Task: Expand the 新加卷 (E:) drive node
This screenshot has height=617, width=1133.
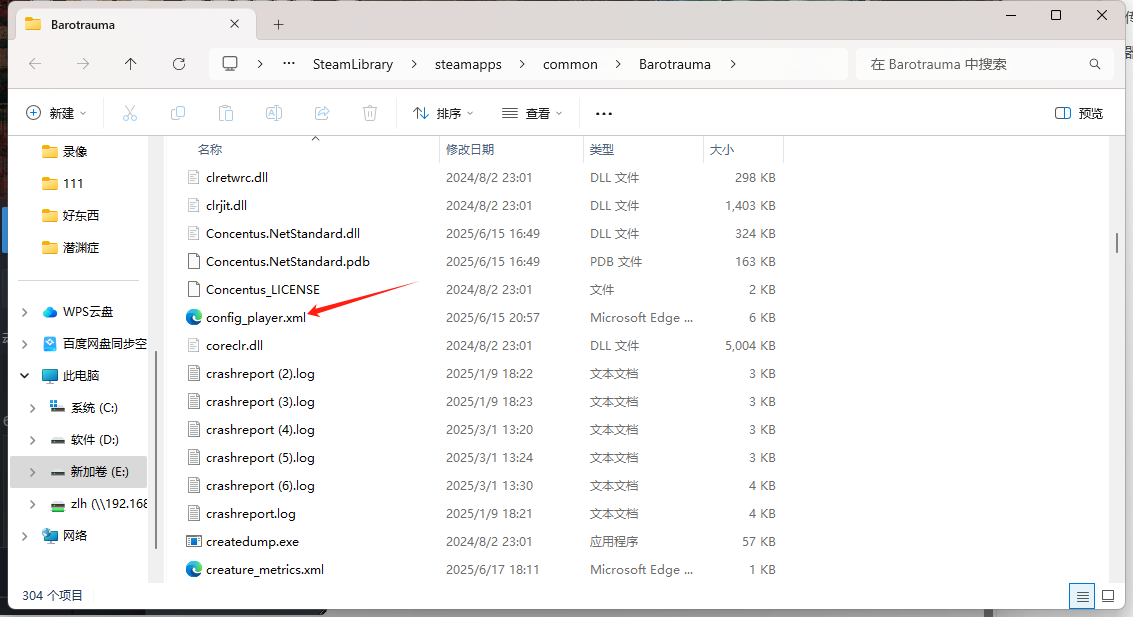Action: point(33,472)
